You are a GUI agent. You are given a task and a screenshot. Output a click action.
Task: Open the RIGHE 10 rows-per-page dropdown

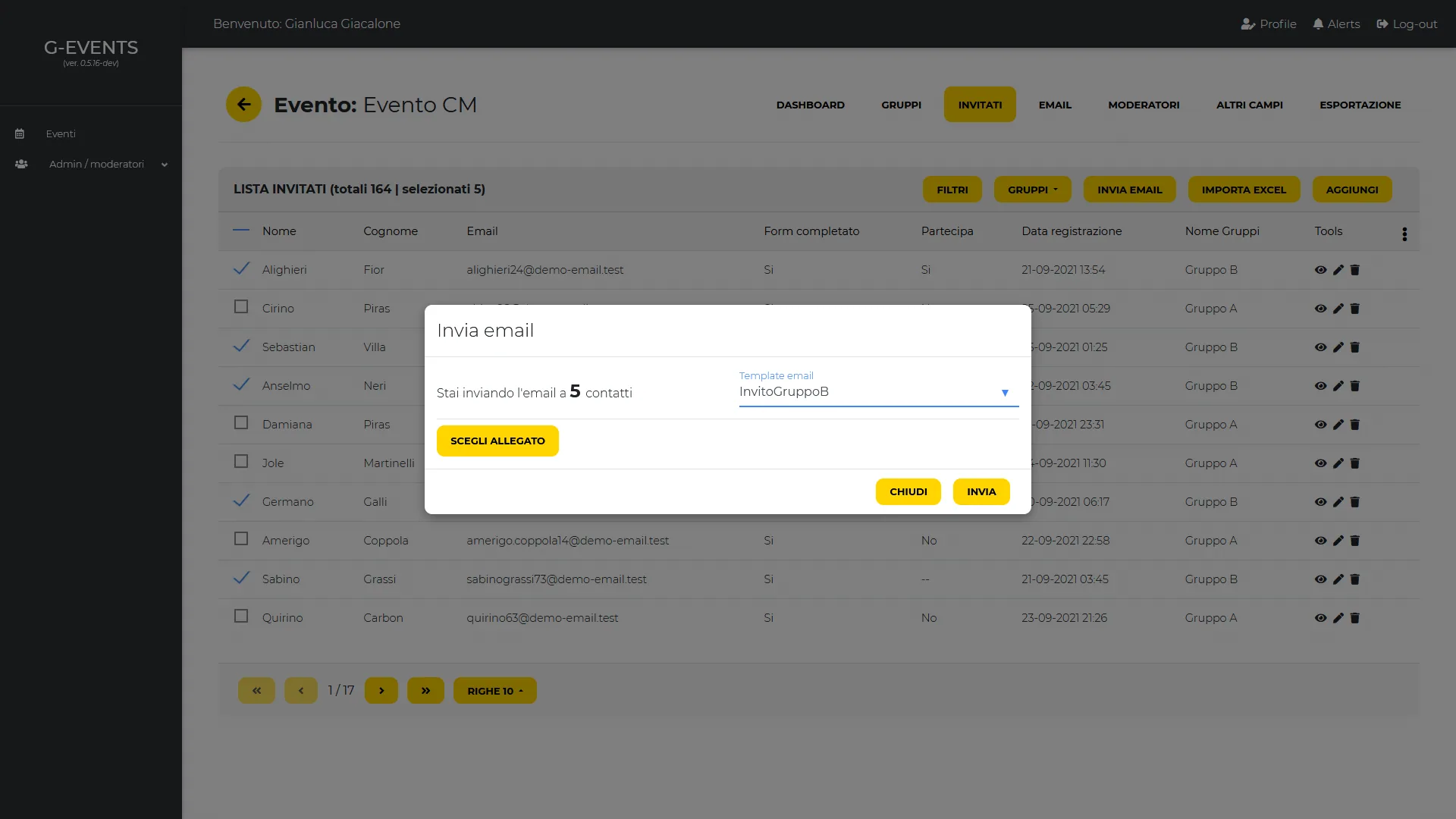(494, 691)
